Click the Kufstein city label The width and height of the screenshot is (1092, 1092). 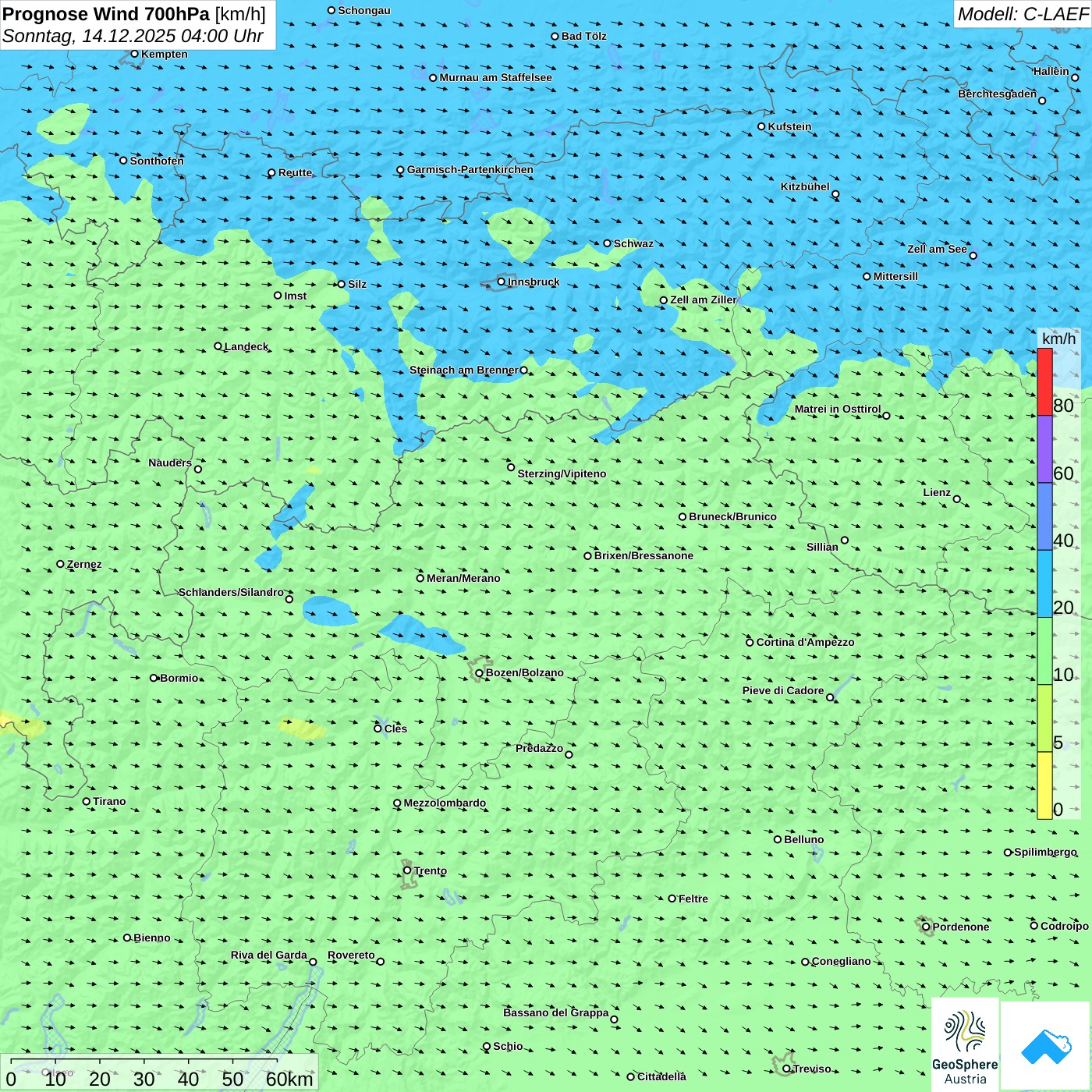789,126
